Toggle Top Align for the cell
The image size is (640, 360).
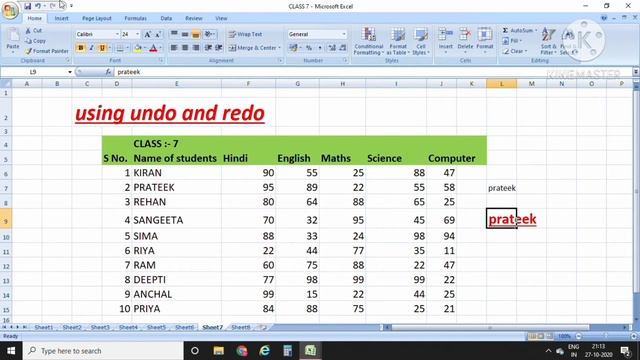tap(174, 34)
